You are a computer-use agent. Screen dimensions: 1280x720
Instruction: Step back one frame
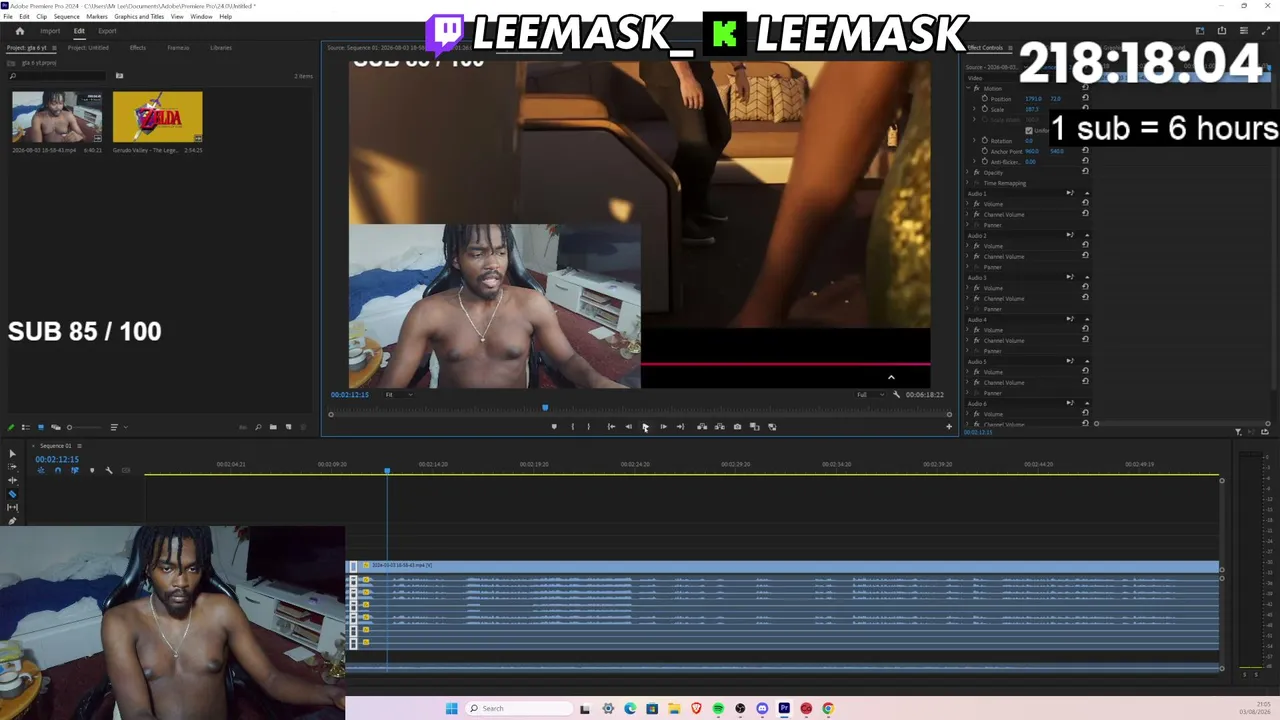[628, 427]
